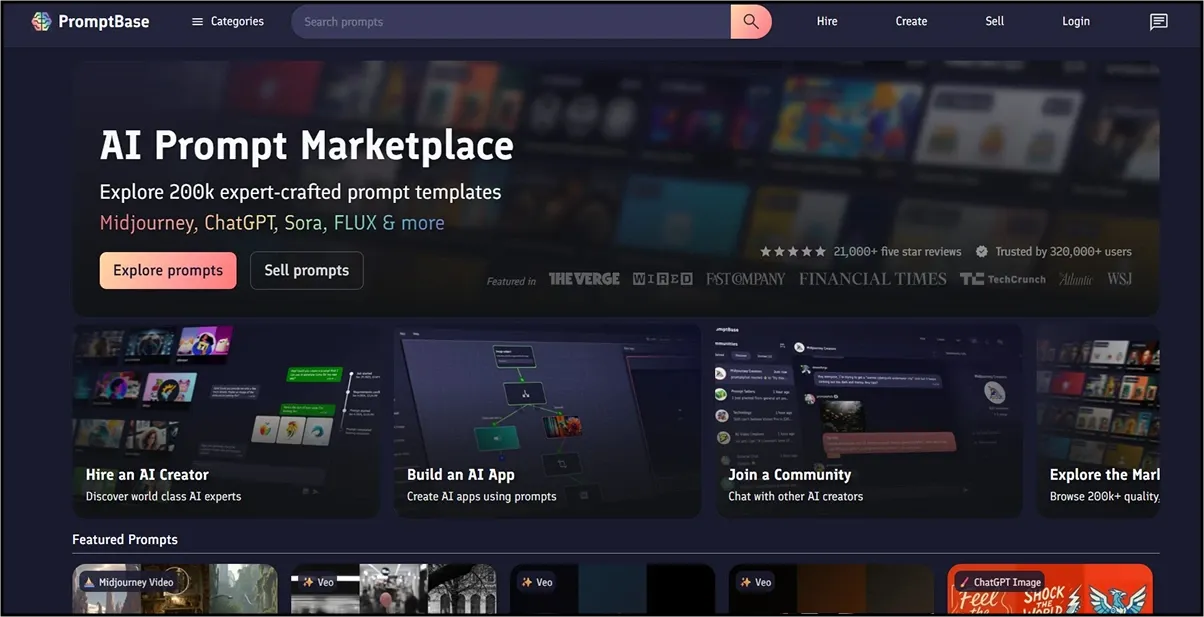This screenshot has height=617, width=1204.
Task: Click the ChatGPT Image featured prompt
Action: 1050,589
